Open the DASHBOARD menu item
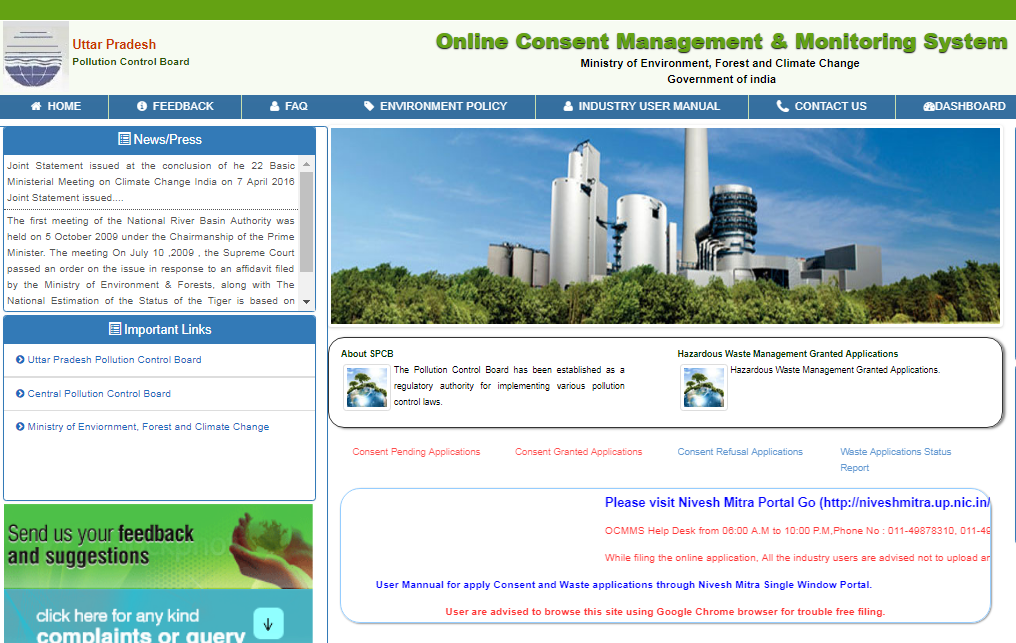The height and width of the screenshot is (643, 1016). (964, 106)
